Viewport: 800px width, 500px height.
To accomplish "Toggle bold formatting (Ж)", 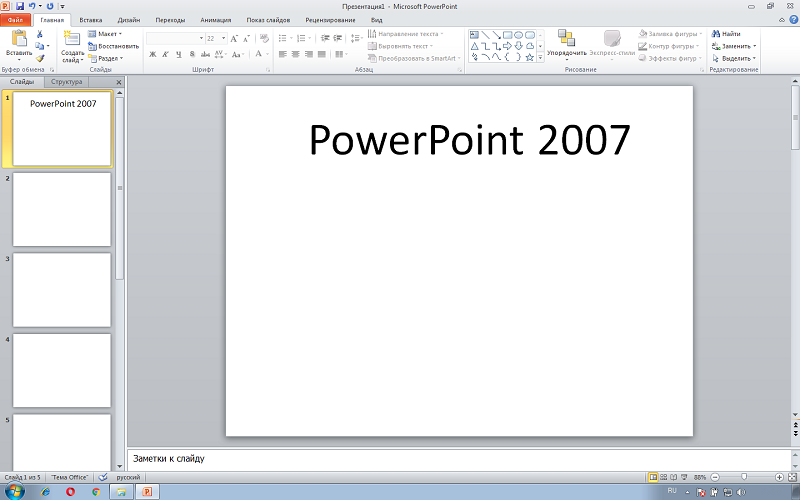I will pos(153,54).
